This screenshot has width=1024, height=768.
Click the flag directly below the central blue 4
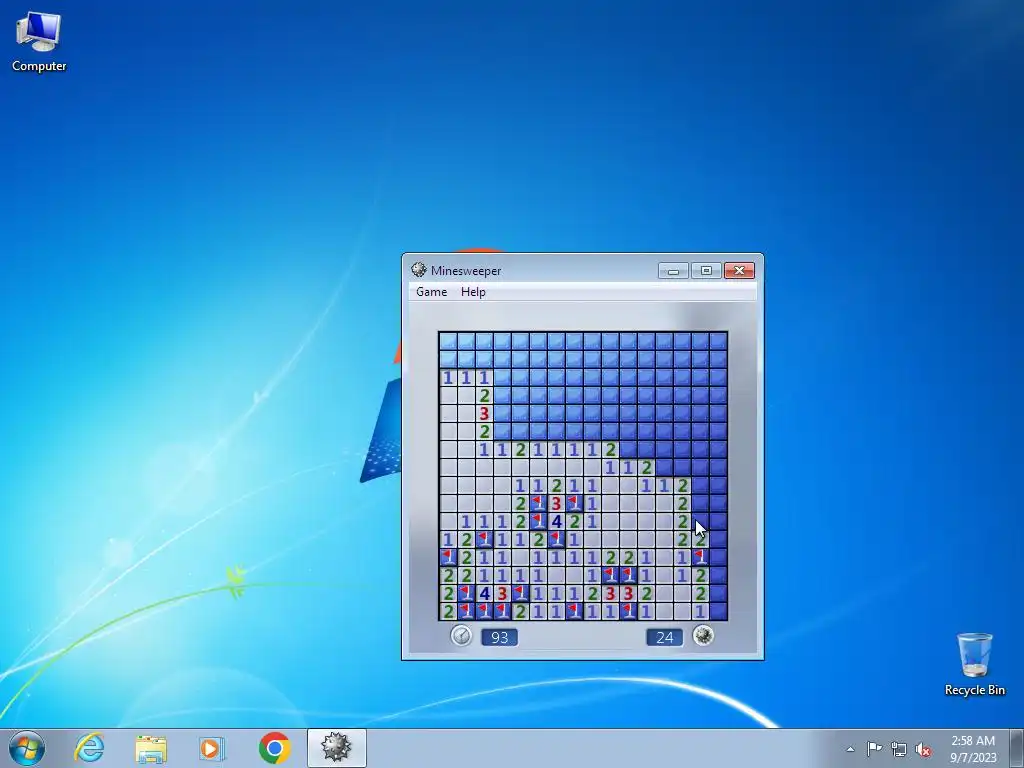click(x=556, y=539)
